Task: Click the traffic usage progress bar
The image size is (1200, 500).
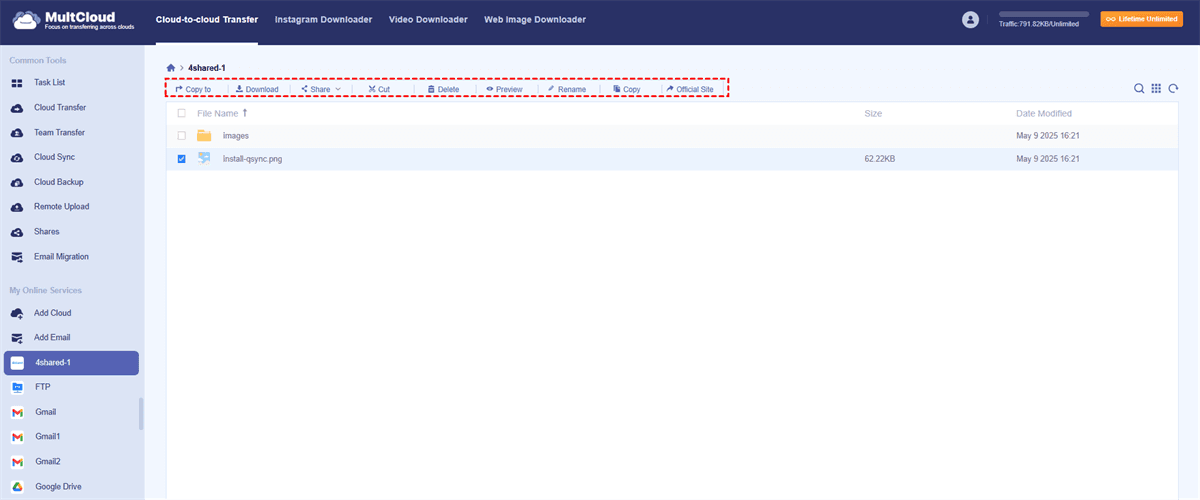Action: coord(1044,14)
